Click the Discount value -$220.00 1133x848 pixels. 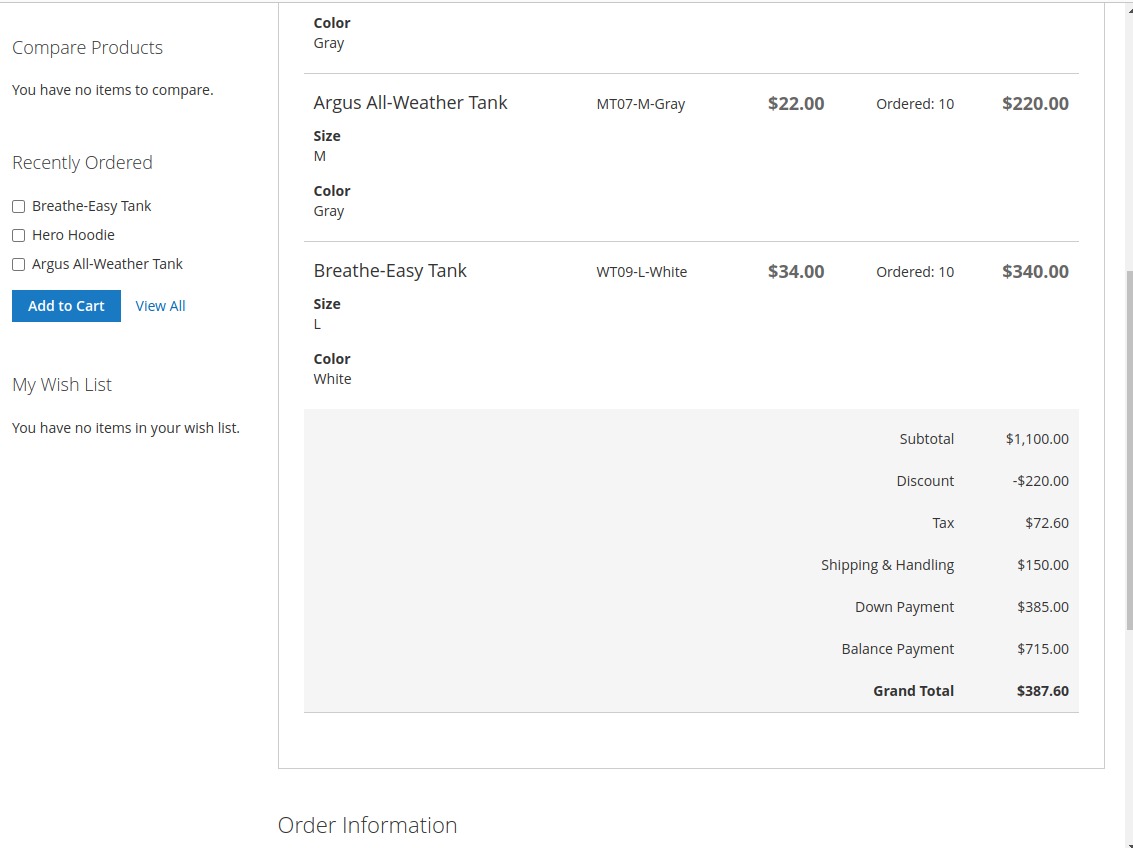1040,481
